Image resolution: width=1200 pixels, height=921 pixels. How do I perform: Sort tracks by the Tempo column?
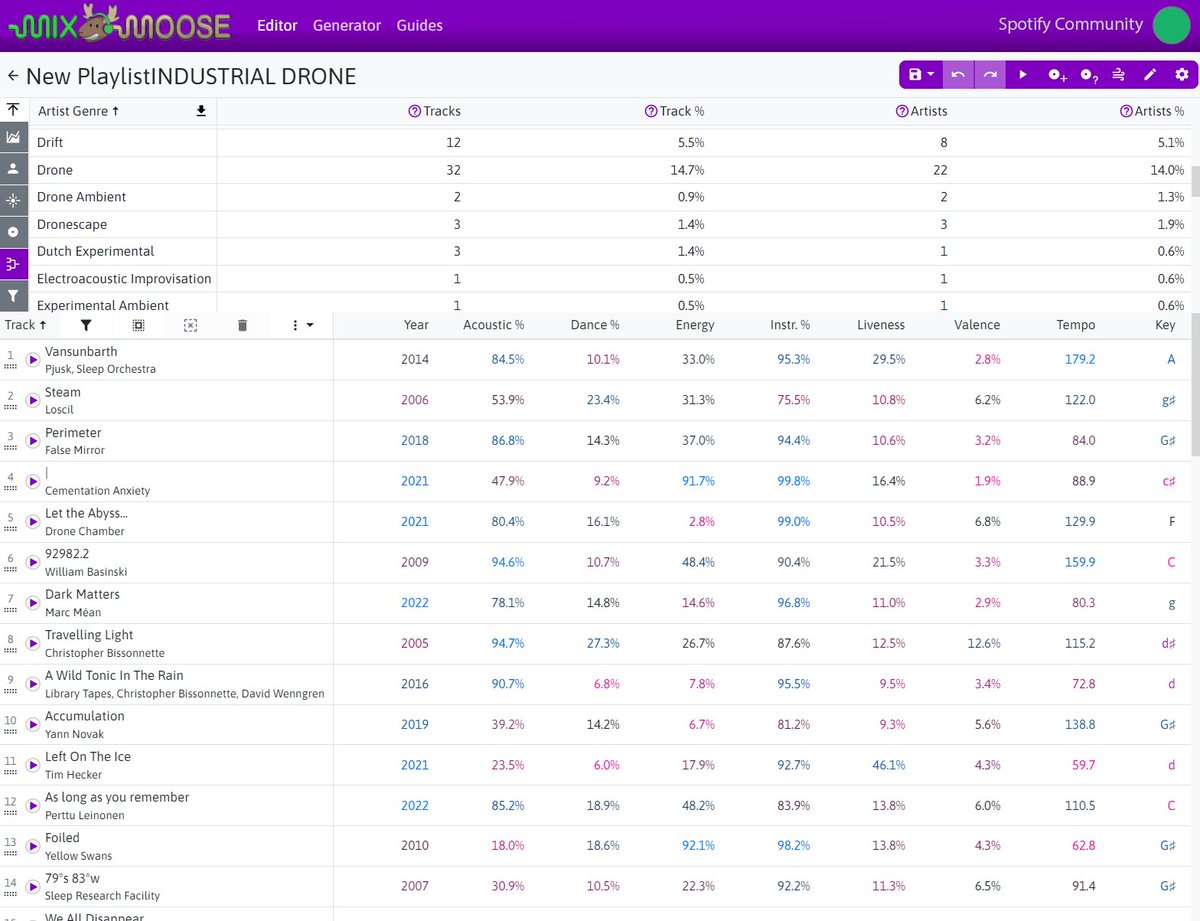(x=1076, y=325)
